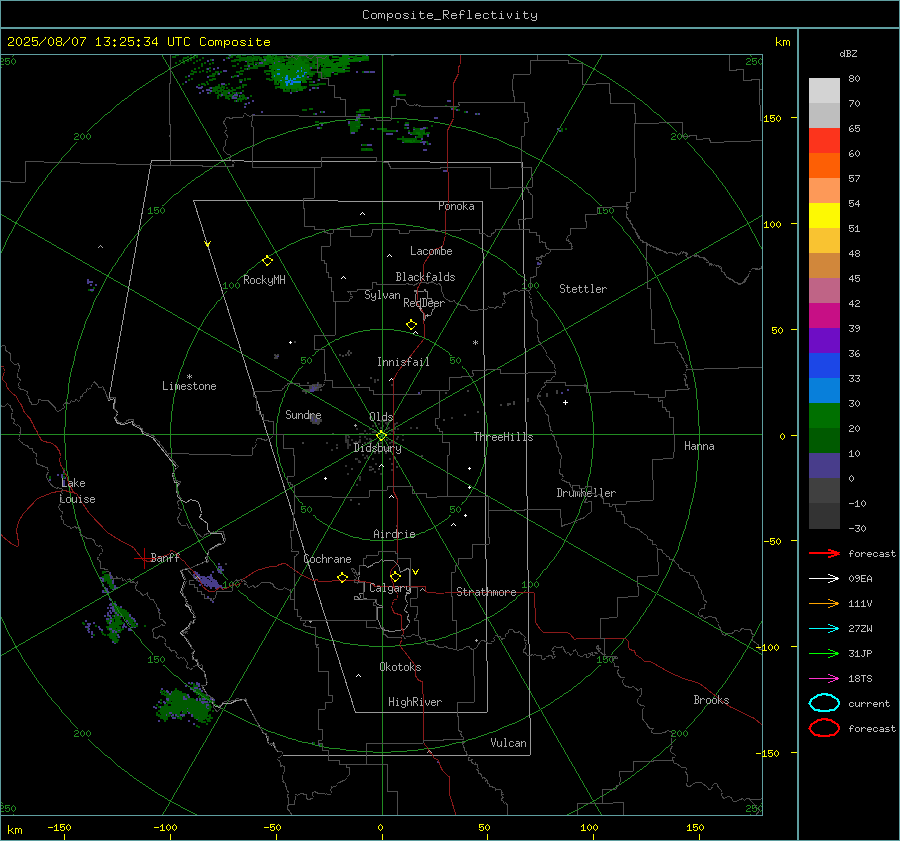Pick the green 30 dBZ color swatch

824,415
